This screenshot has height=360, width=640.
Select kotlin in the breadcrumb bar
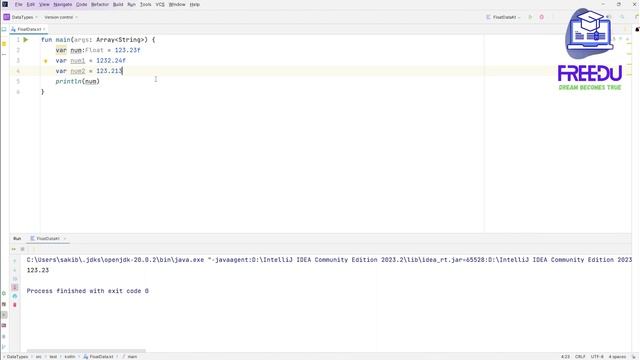click(x=70, y=357)
